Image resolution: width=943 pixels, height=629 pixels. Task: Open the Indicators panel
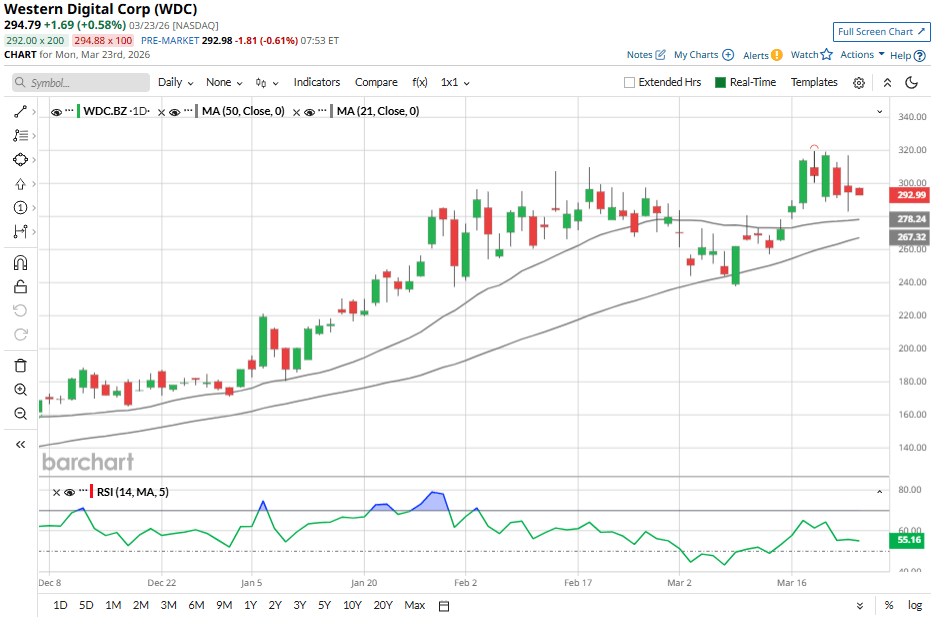click(x=317, y=82)
